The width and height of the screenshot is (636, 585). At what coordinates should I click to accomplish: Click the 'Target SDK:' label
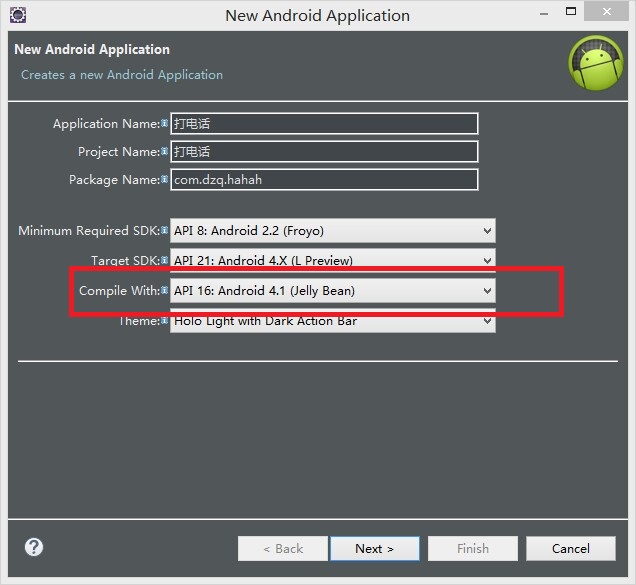point(126,260)
